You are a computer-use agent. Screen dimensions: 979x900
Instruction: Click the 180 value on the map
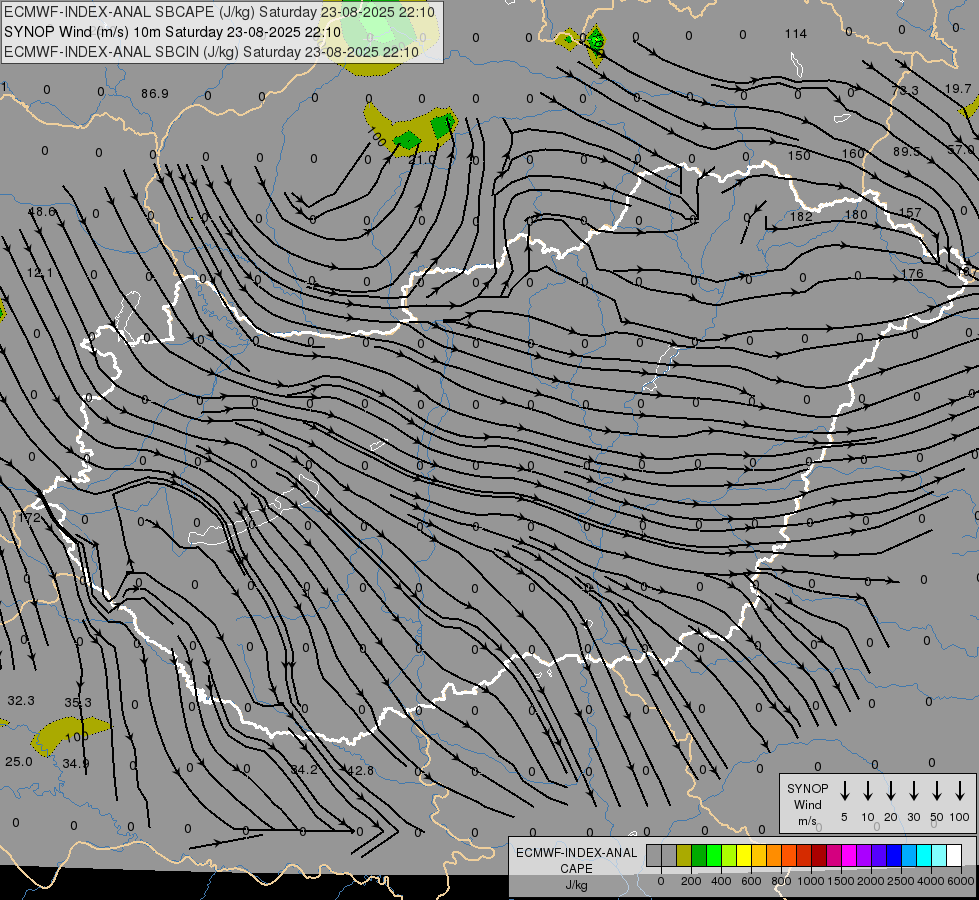coord(856,215)
